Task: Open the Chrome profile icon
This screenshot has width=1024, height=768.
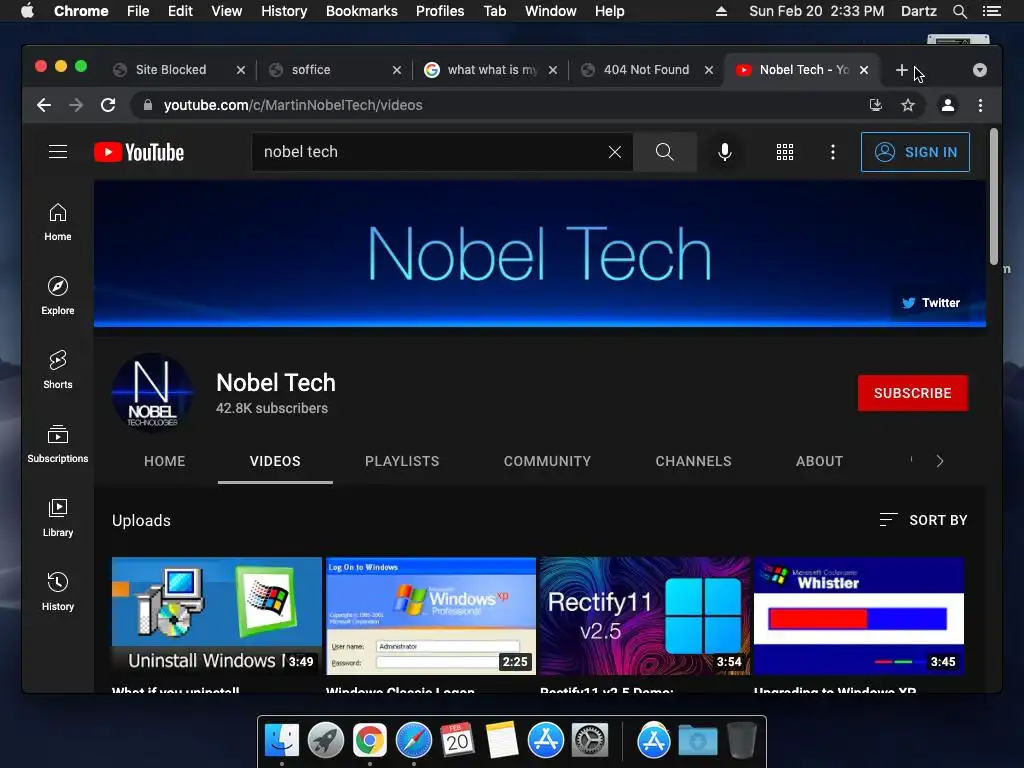Action: pyautogui.click(x=948, y=105)
